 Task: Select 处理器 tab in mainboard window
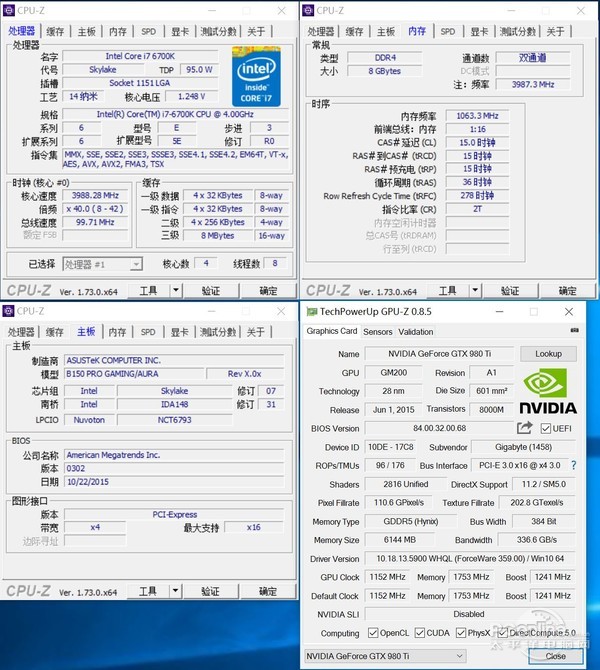pyautogui.click(x=21, y=332)
